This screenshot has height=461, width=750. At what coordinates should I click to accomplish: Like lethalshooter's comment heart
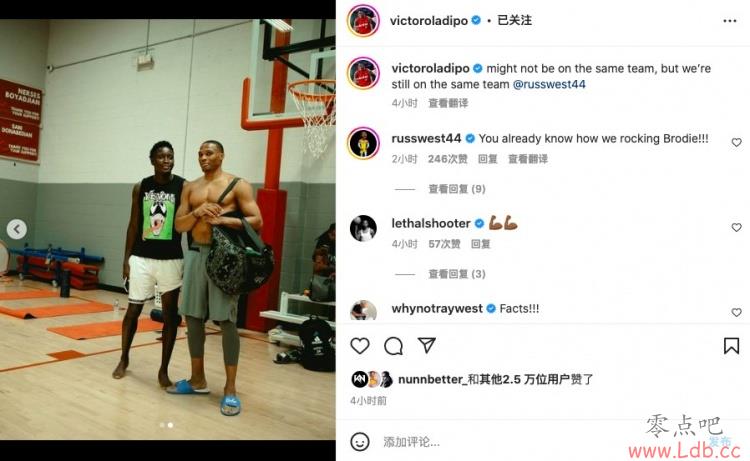click(x=737, y=228)
